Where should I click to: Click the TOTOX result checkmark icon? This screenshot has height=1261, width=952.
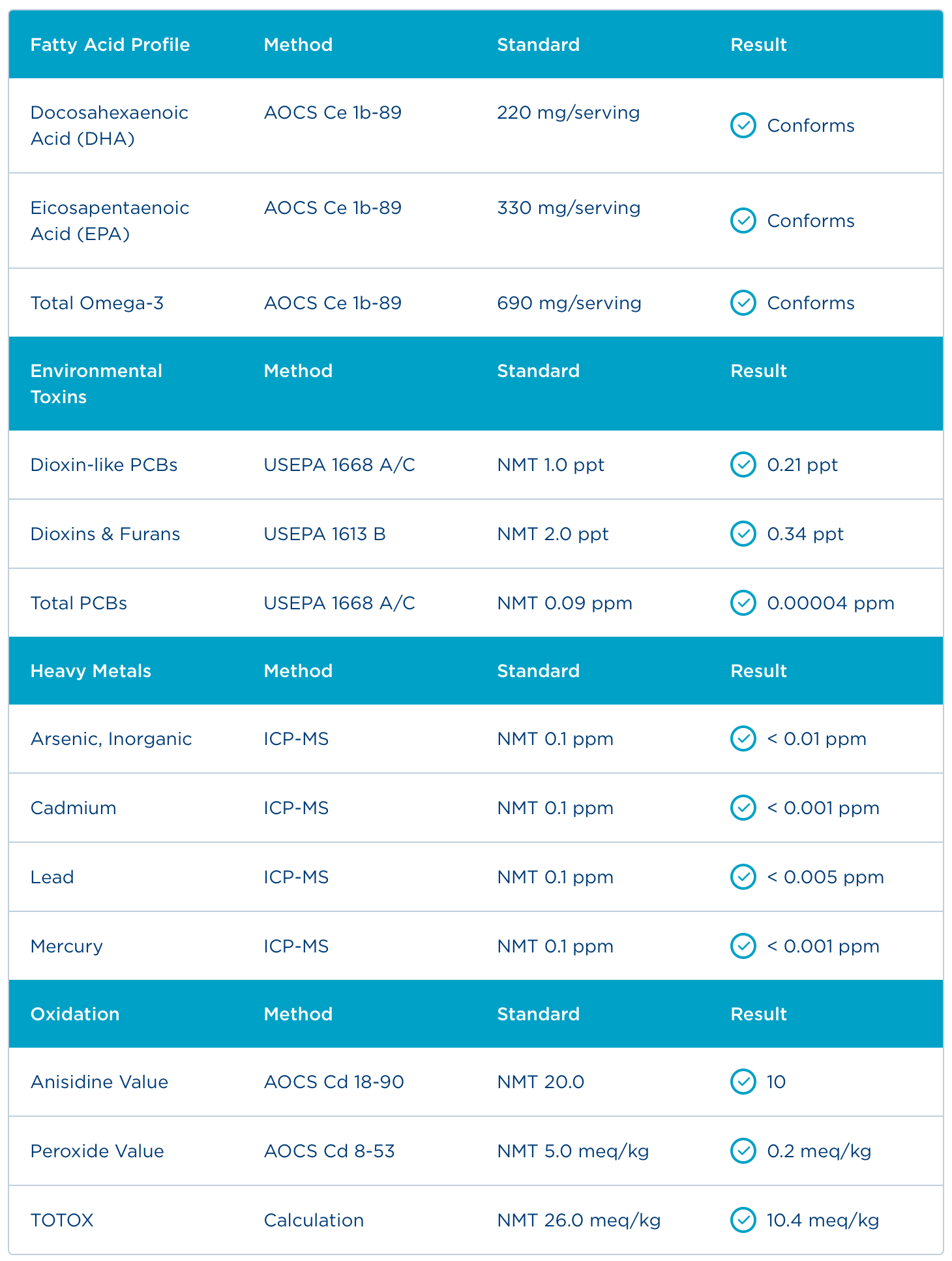click(x=743, y=1220)
